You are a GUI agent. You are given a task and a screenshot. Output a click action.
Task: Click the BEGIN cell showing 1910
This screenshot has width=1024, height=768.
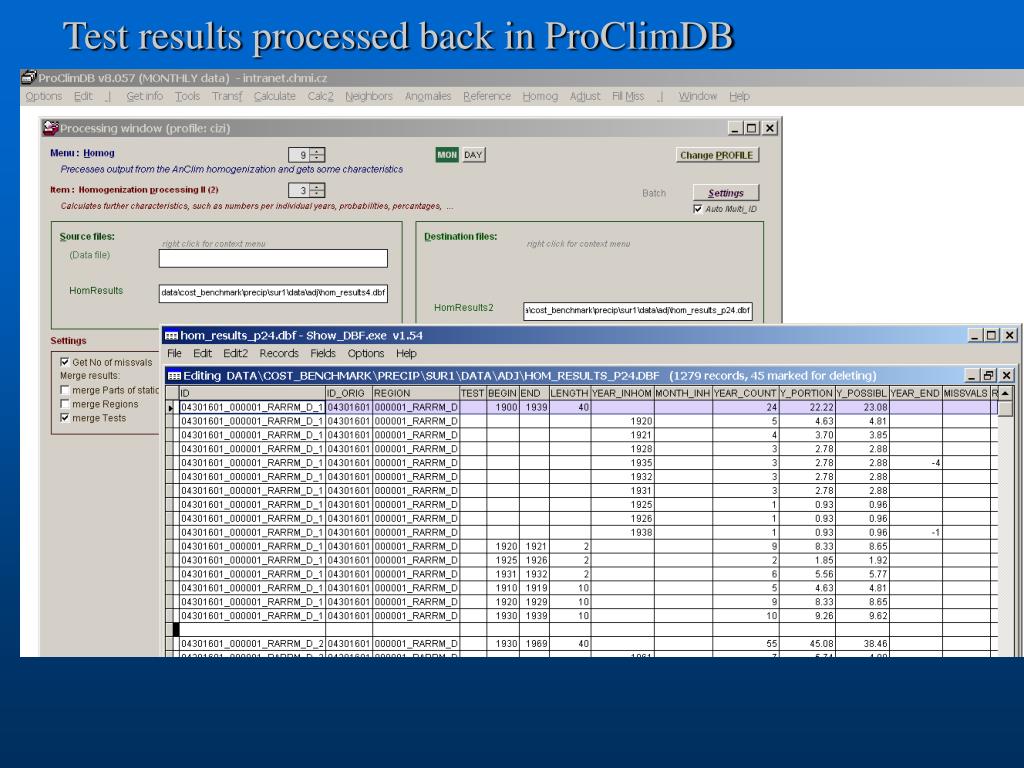point(503,588)
